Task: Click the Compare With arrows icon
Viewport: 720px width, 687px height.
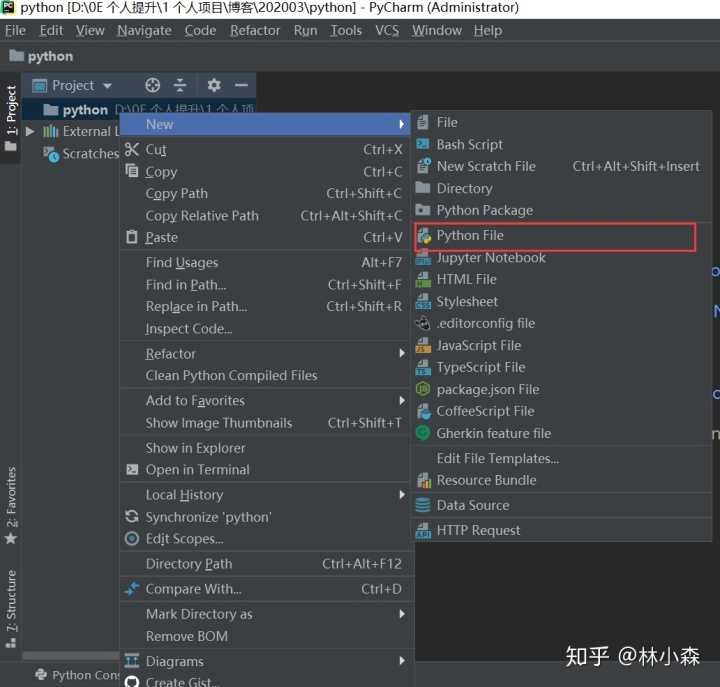Action: tap(132, 589)
